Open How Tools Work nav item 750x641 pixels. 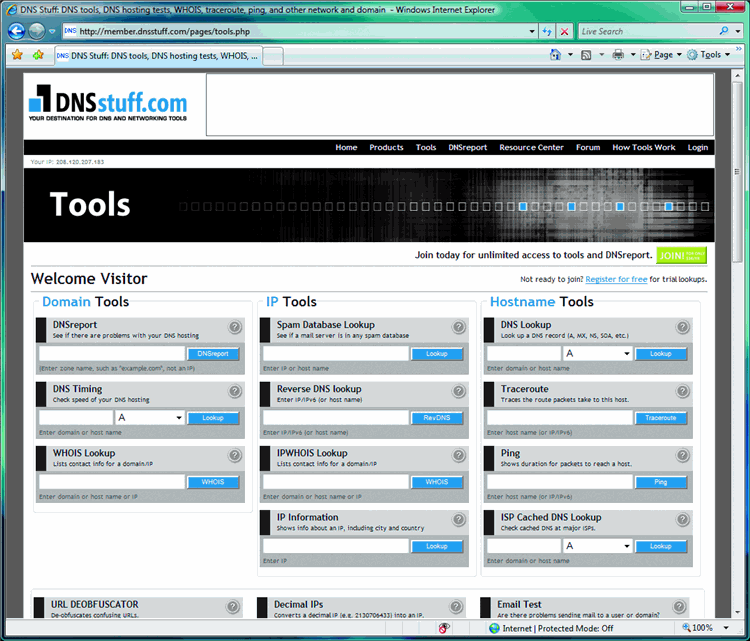pos(644,147)
